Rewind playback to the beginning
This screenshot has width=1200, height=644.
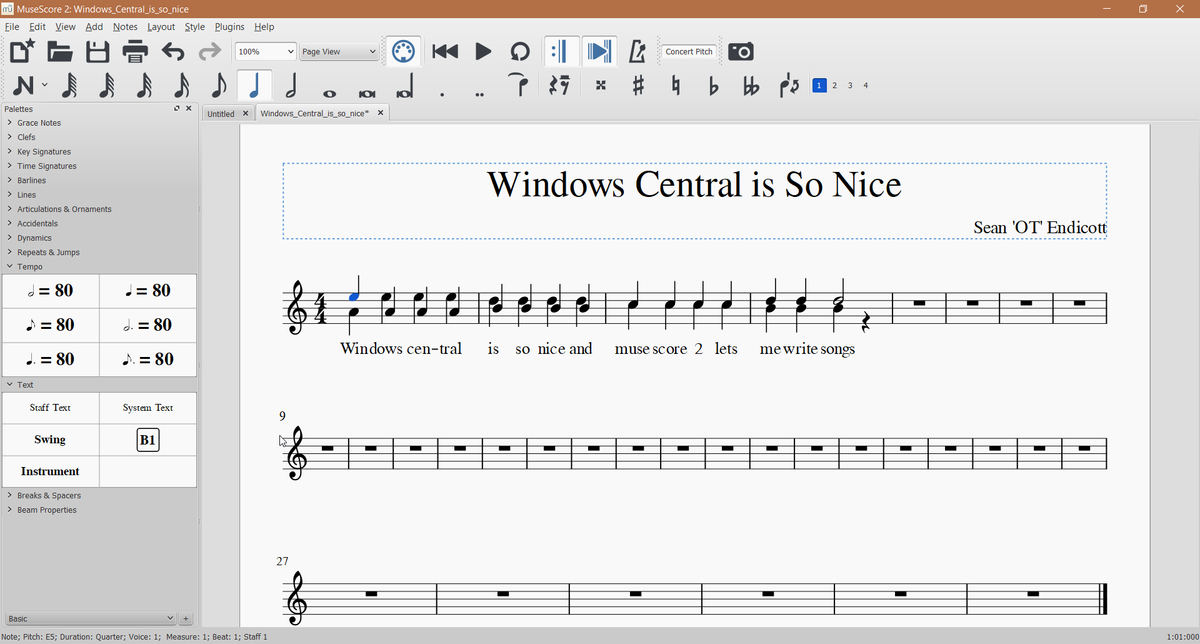[x=445, y=51]
